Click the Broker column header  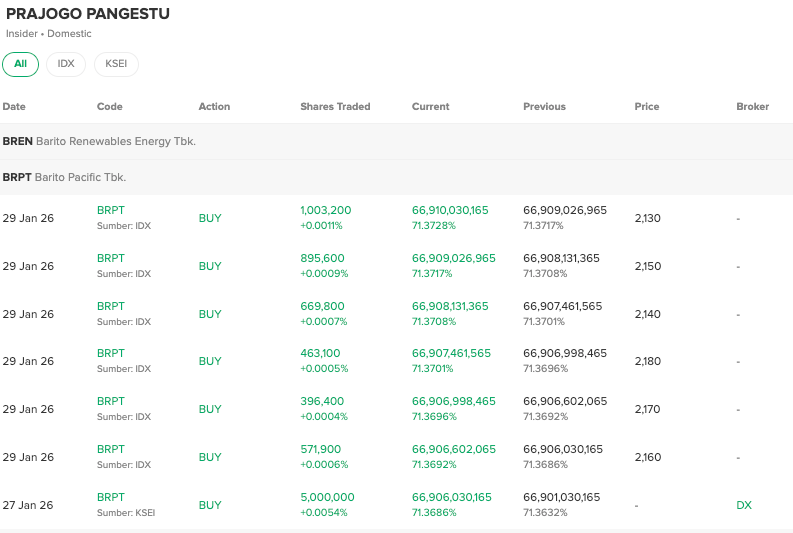(753, 107)
